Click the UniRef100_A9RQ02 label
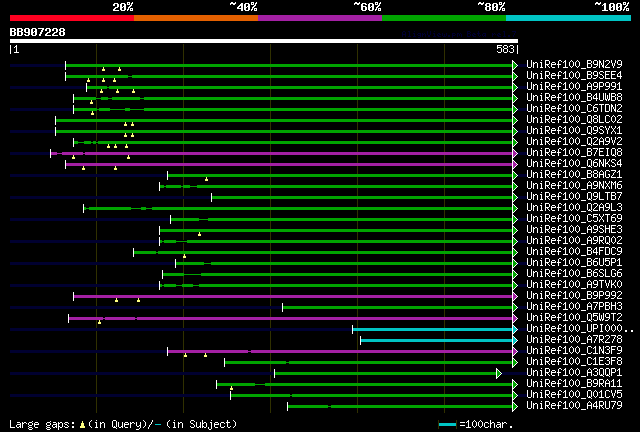Image resolution: width=640 pixels, height=432 pixels. coord(574,241)
